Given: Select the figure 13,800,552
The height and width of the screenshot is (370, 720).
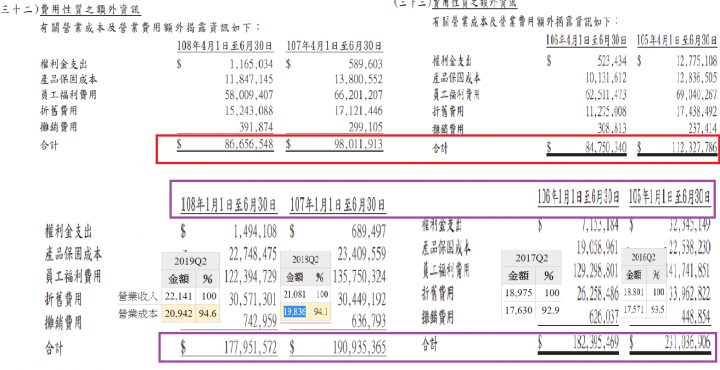Looking at the screenshot, I should [359, 79].
